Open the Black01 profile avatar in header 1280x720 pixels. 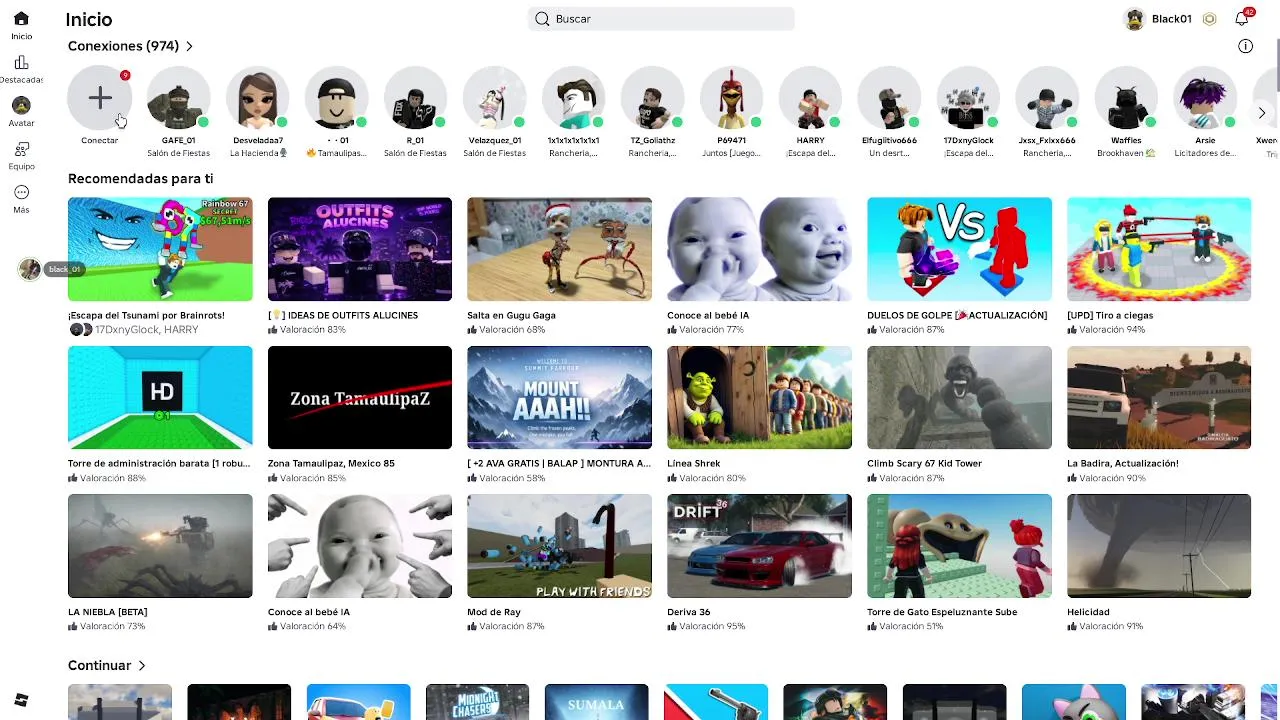tap(1134, 19)
